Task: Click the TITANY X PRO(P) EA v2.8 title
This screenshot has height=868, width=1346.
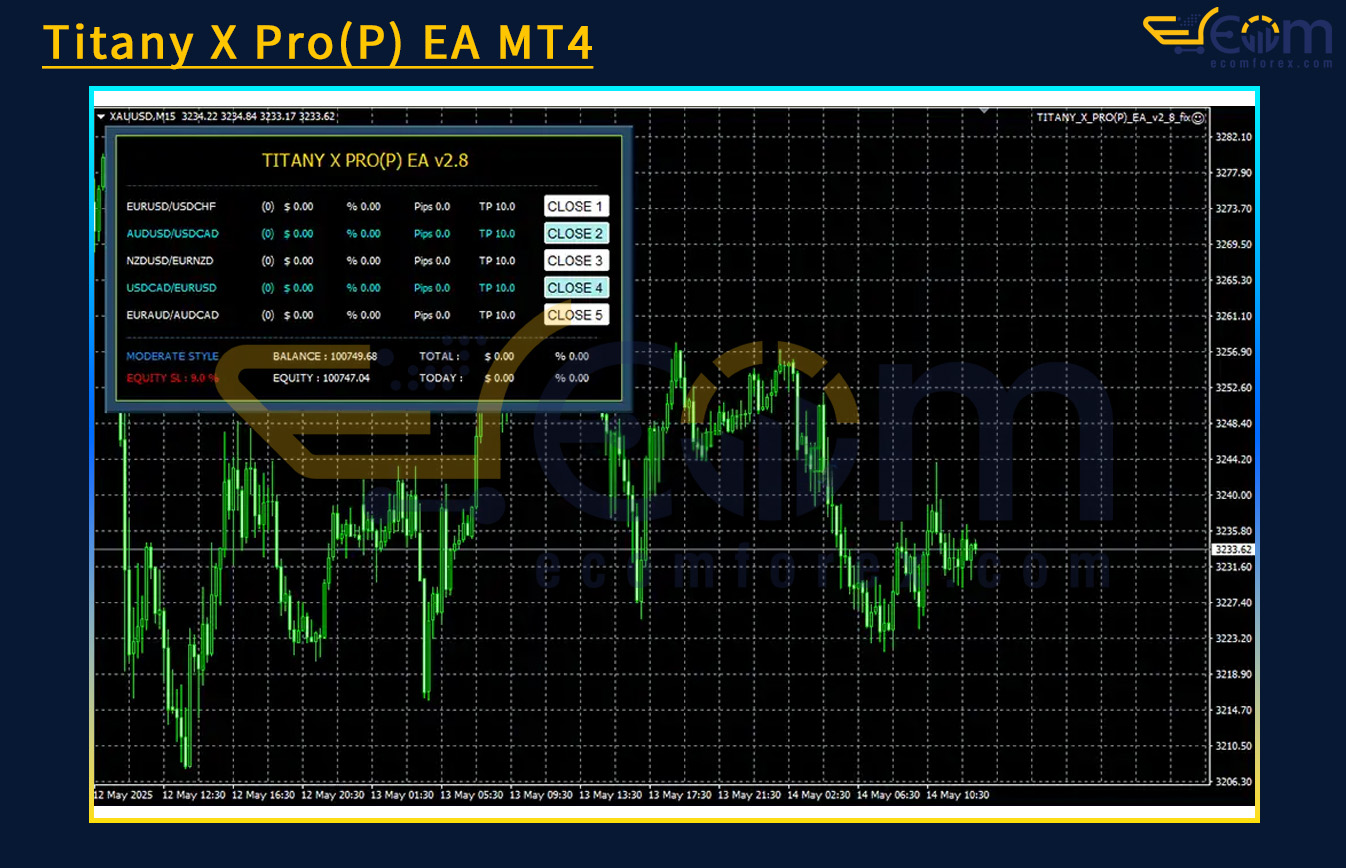Action: 365,159
